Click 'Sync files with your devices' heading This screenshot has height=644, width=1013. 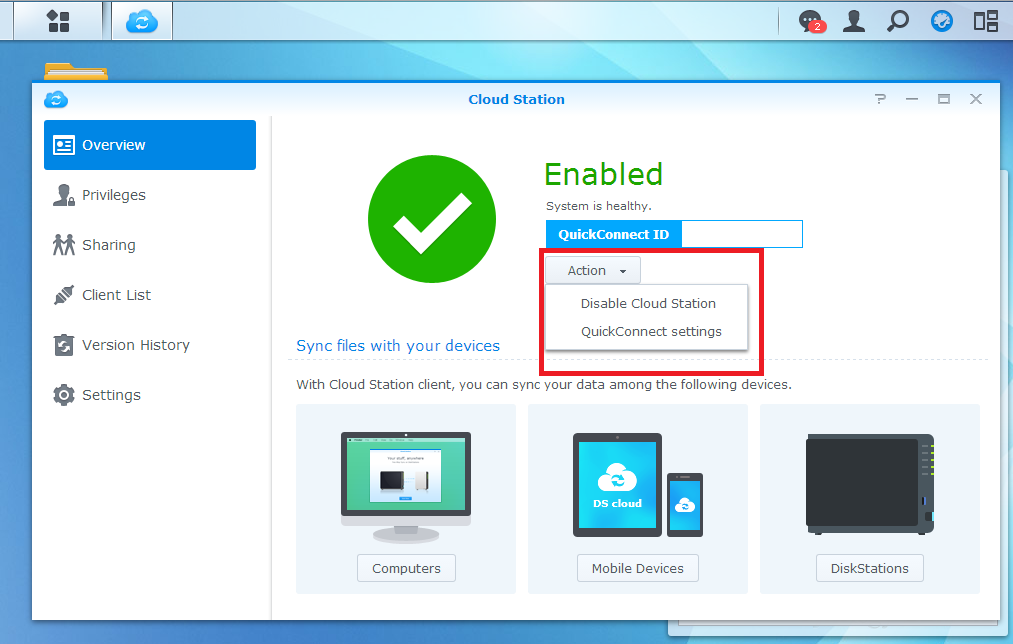(398, 346)
